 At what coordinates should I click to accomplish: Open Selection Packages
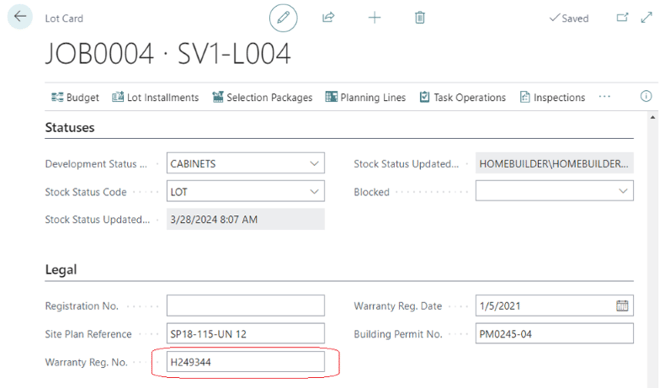pos(262,97)
